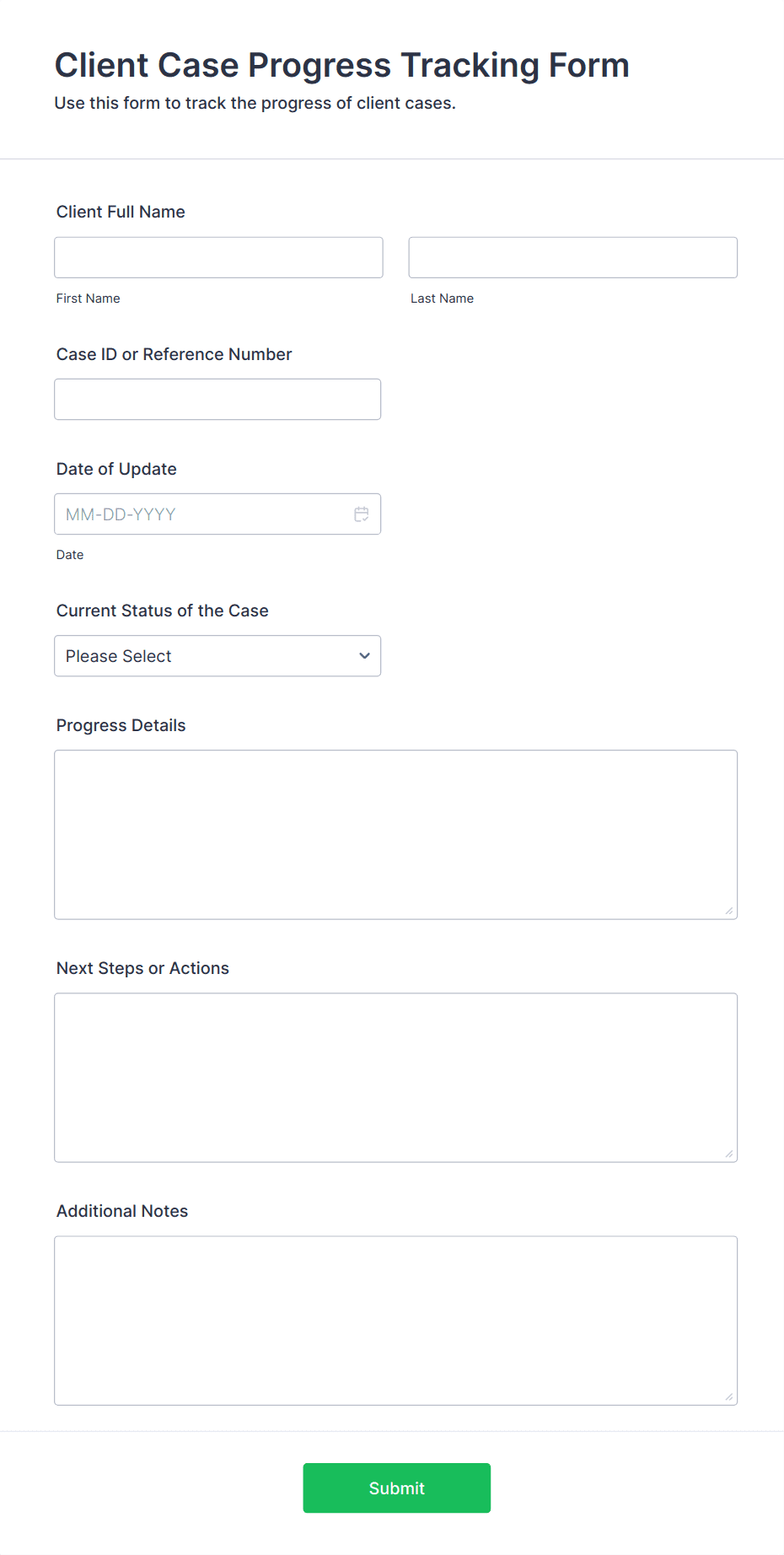Click the Current Status of the Case label

[163, 611]
